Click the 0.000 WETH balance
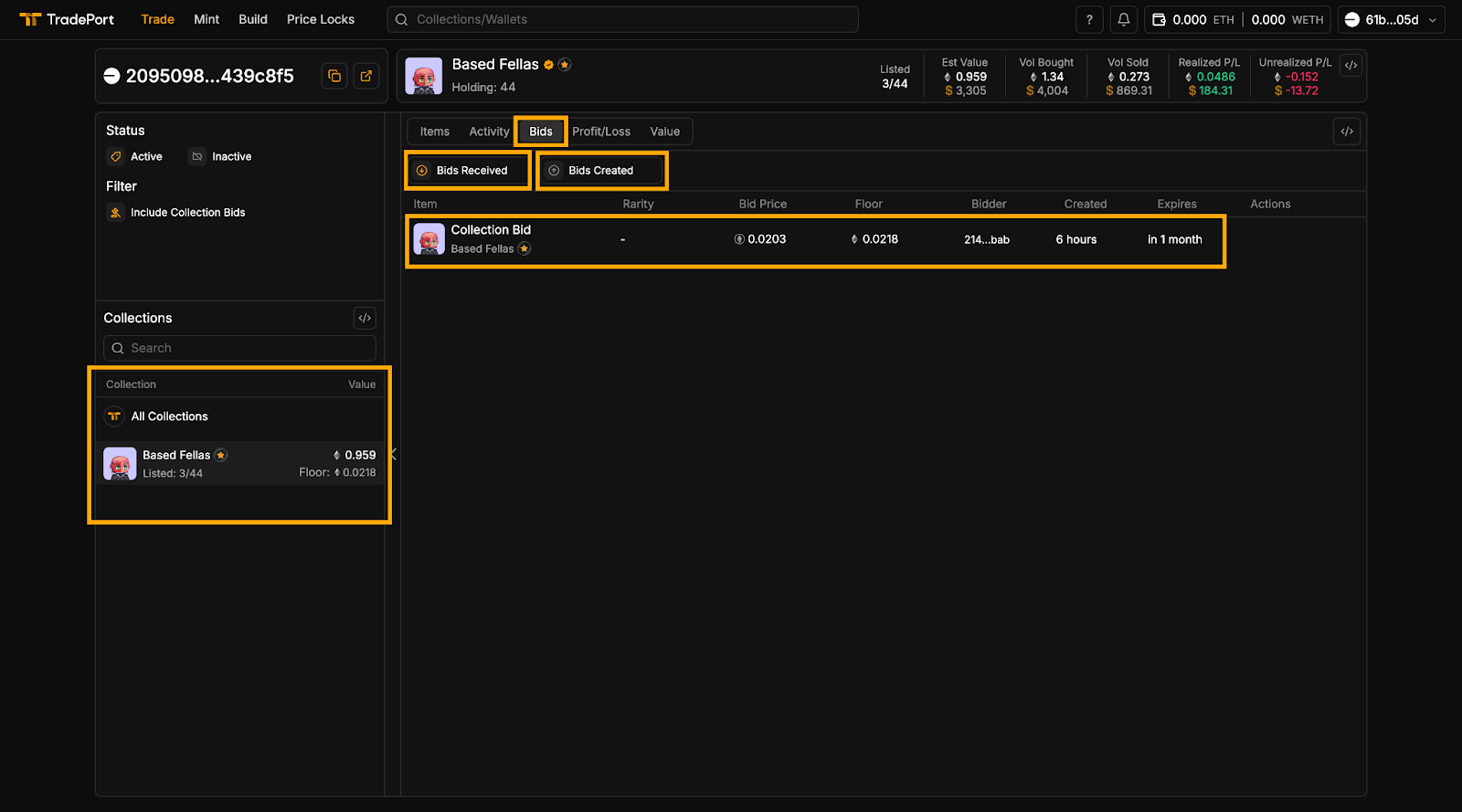This screenshot has width=1462, height=812. coord(1287,19)
